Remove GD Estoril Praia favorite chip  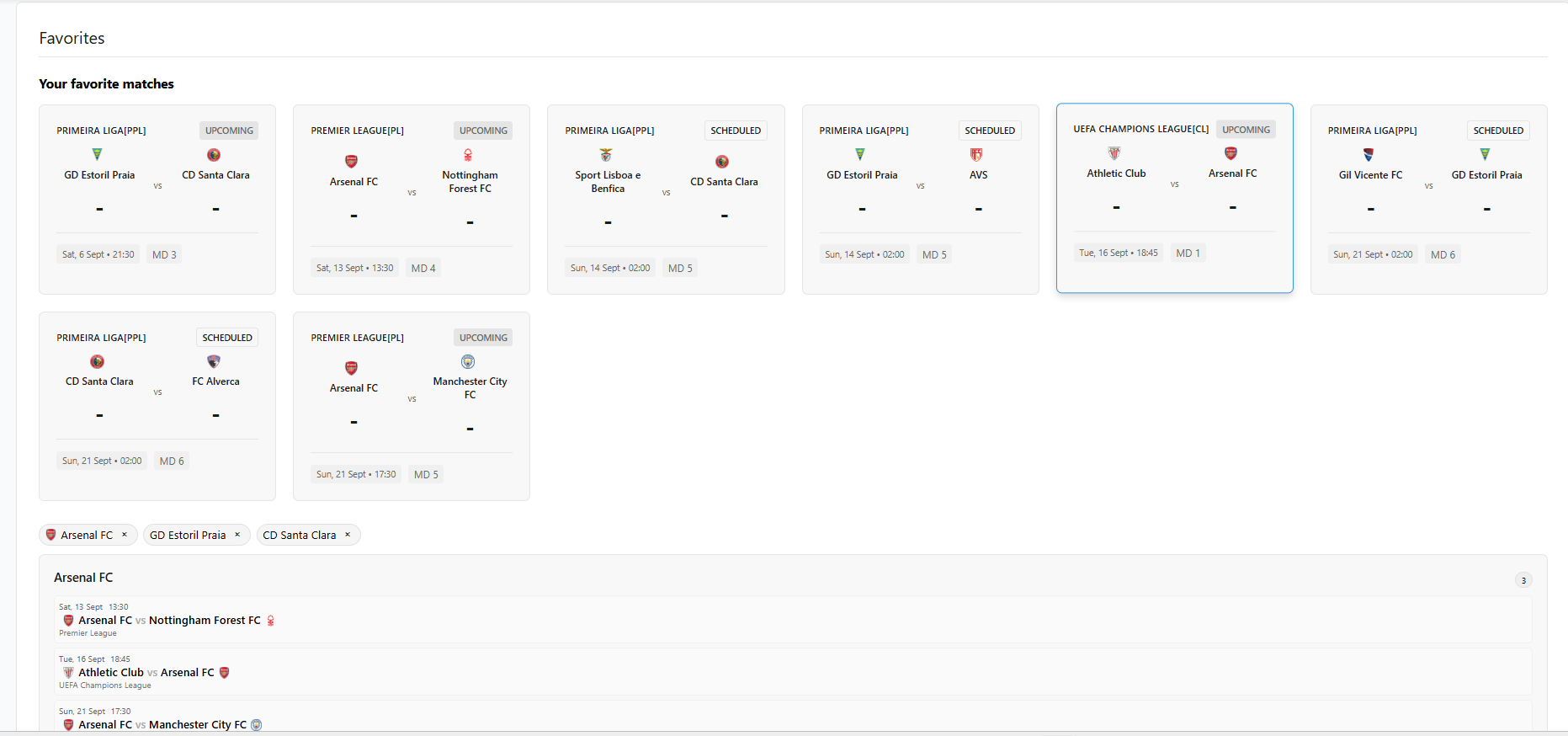[237, 535]
